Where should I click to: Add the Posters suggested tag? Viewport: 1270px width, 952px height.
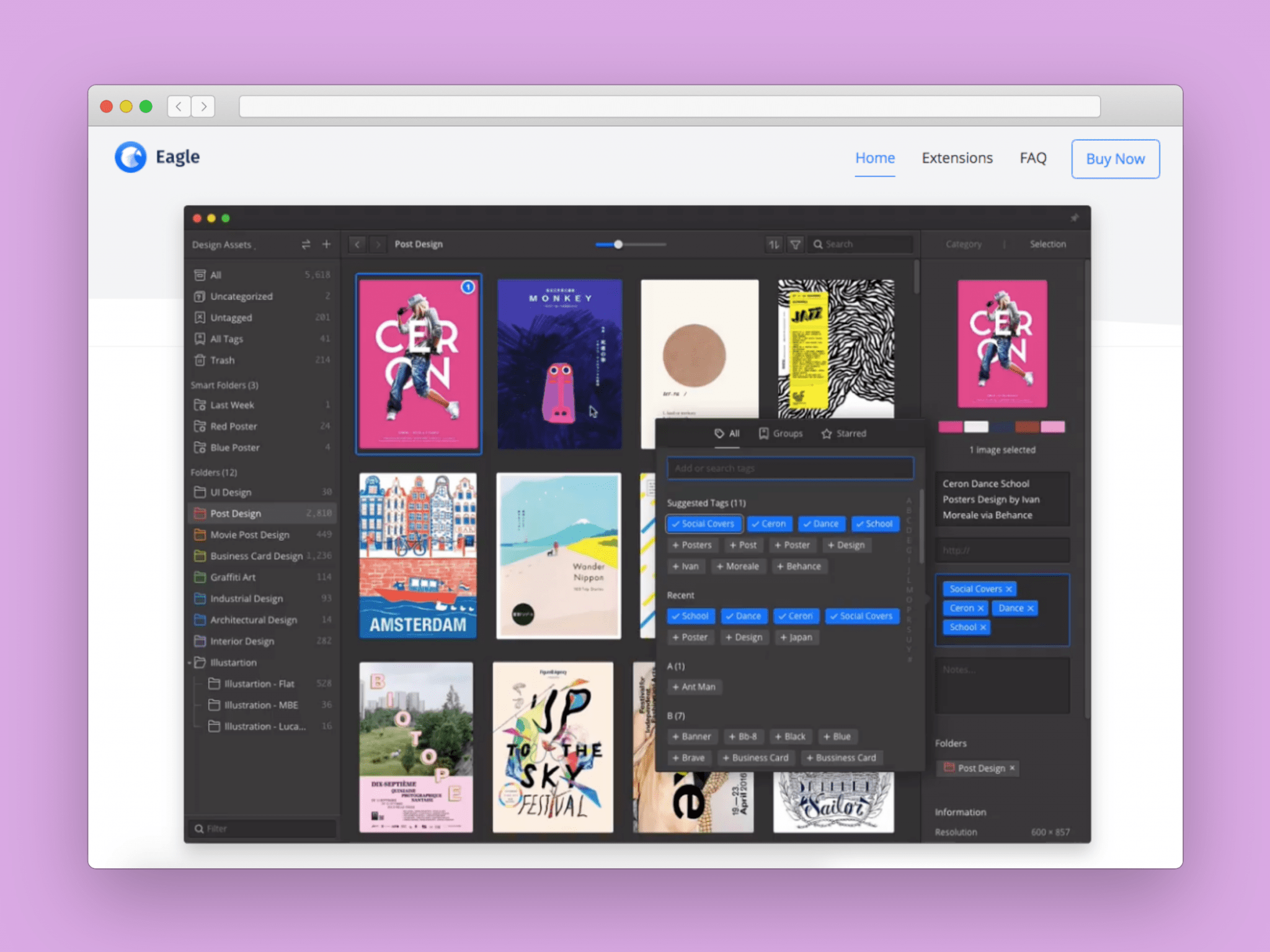pos(692,545)
